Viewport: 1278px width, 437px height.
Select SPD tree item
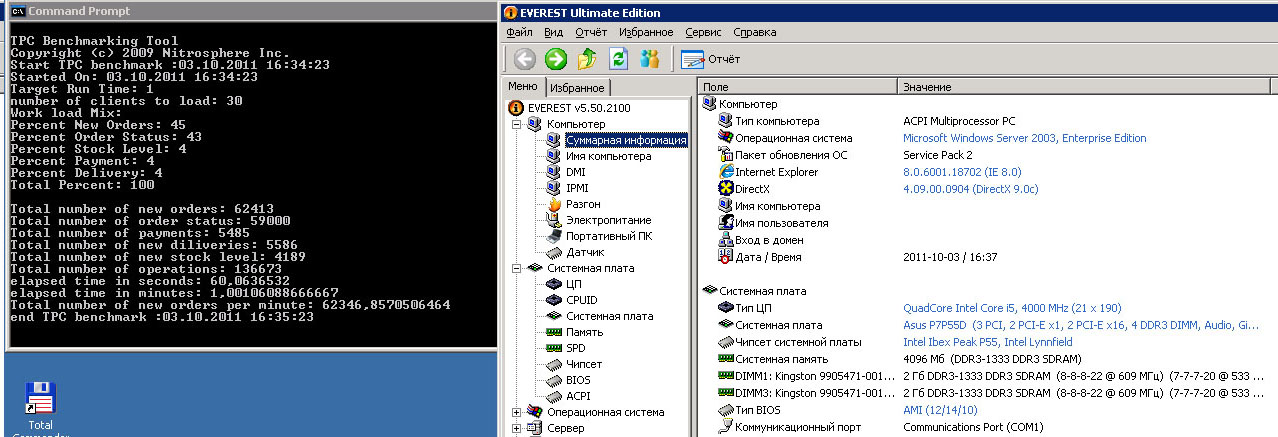[x=575, y=348]
